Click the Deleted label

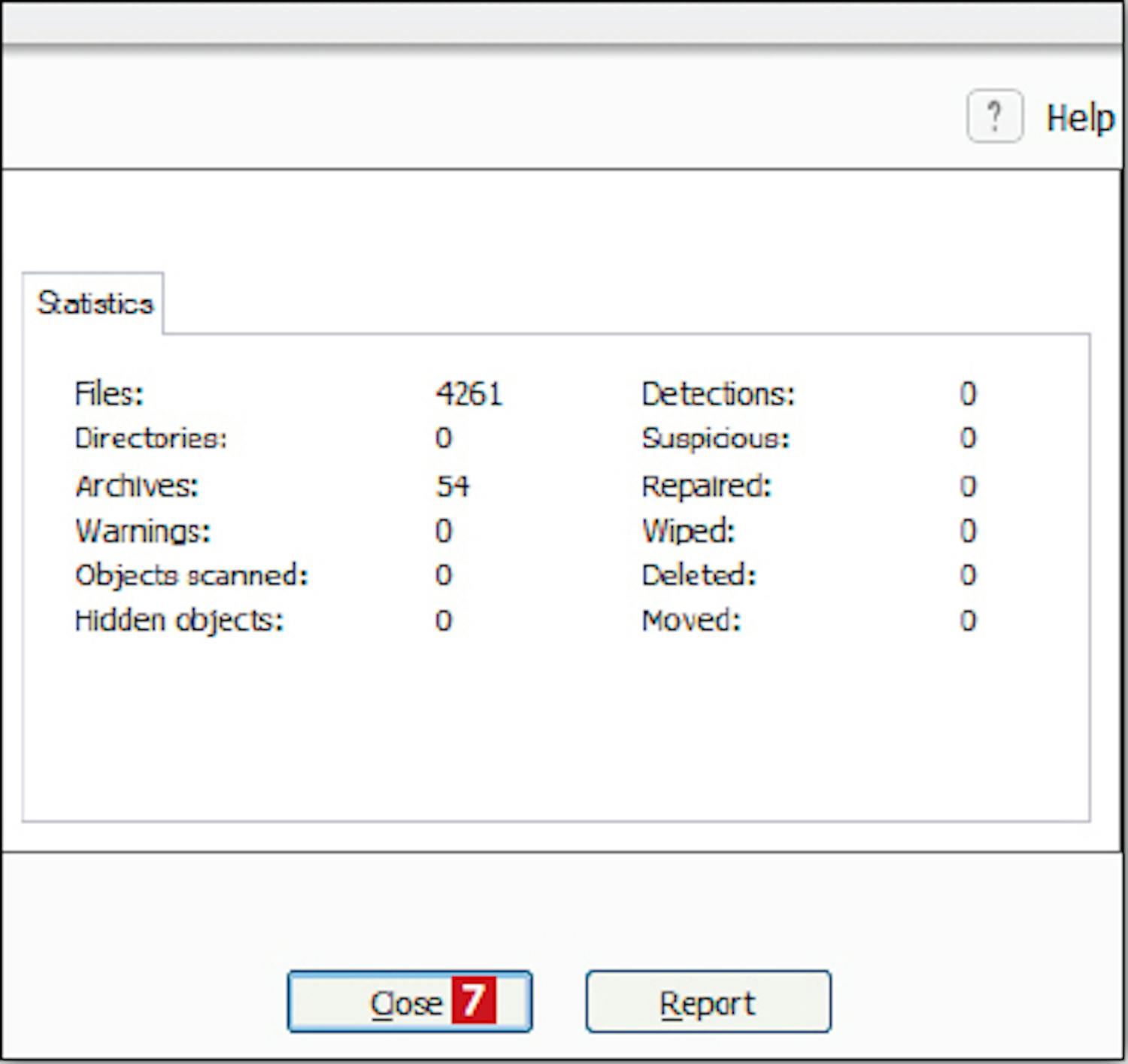pyautogui.click(x=699, y=575)
